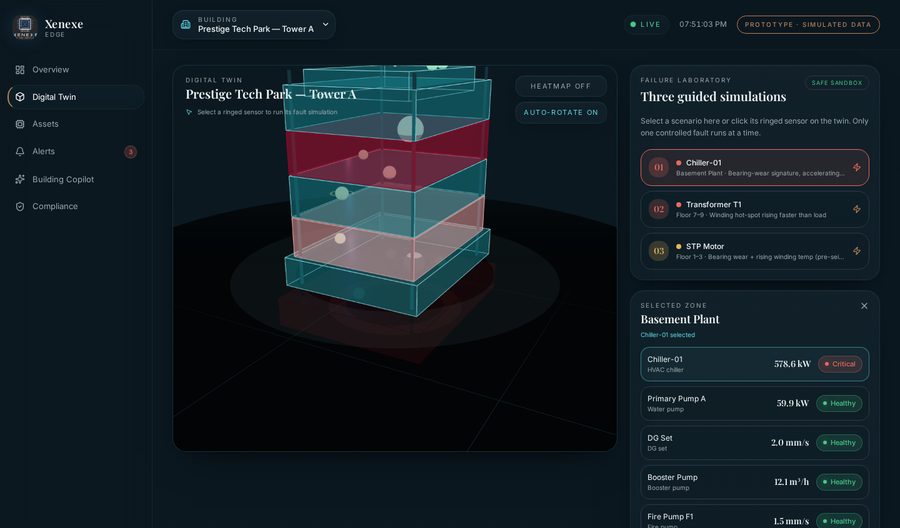Viewport: 900px width, 528px height.
Task: Click the lightning icon on Transformer T1 scenario
Action: click(x=856, y=209)
